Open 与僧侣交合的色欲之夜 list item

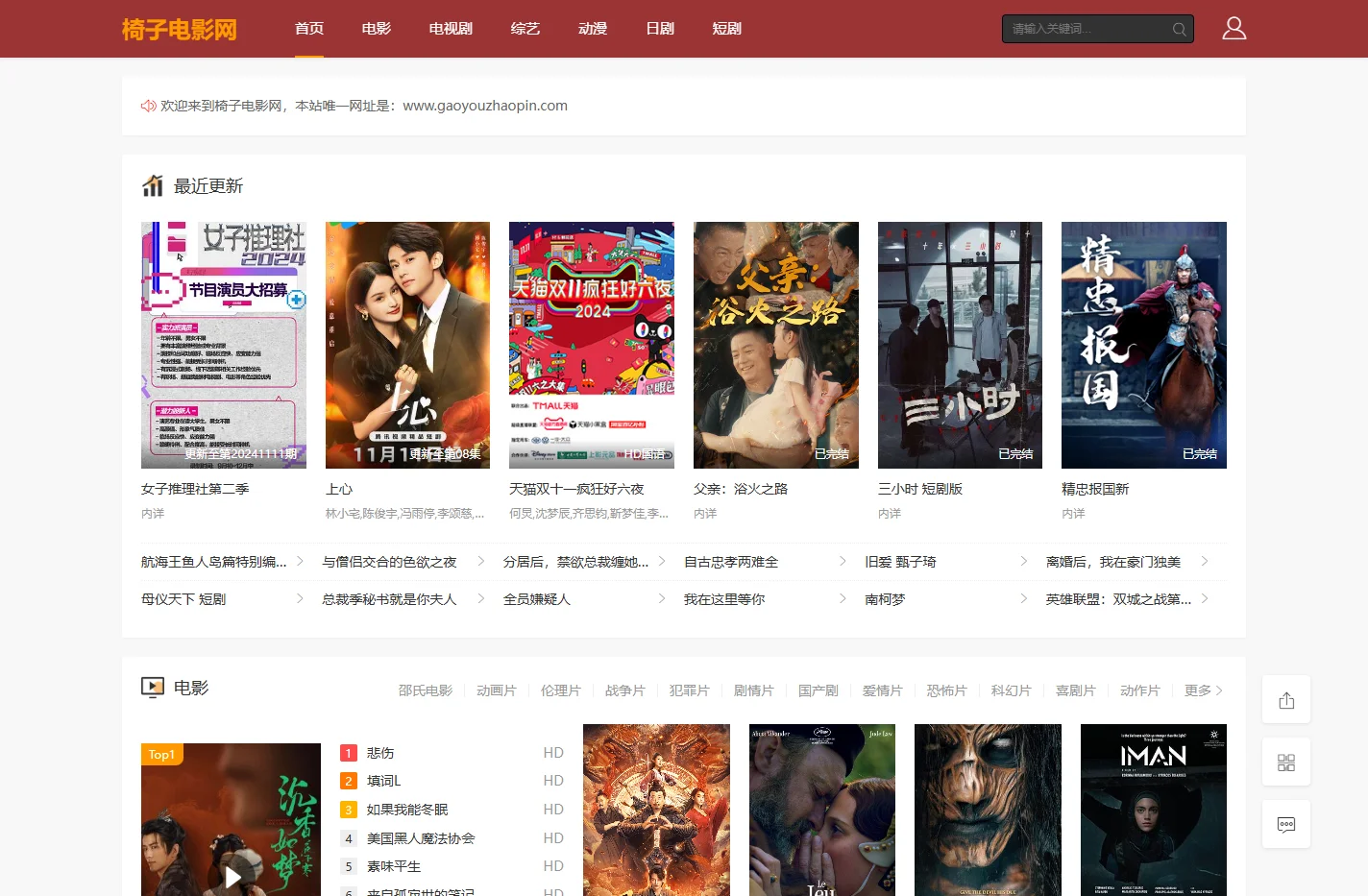[389, 562]
